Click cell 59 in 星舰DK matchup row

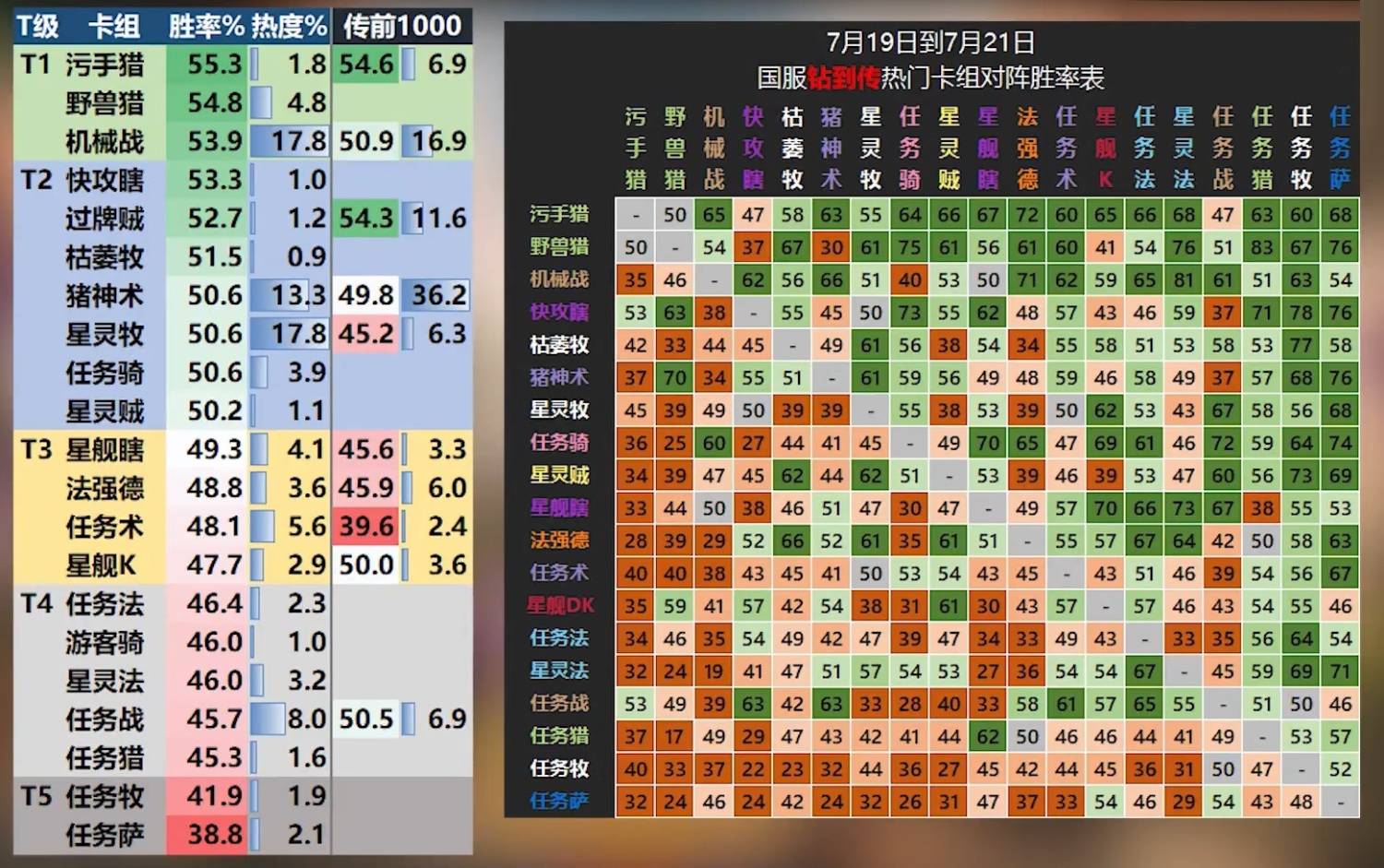point(675,605)
